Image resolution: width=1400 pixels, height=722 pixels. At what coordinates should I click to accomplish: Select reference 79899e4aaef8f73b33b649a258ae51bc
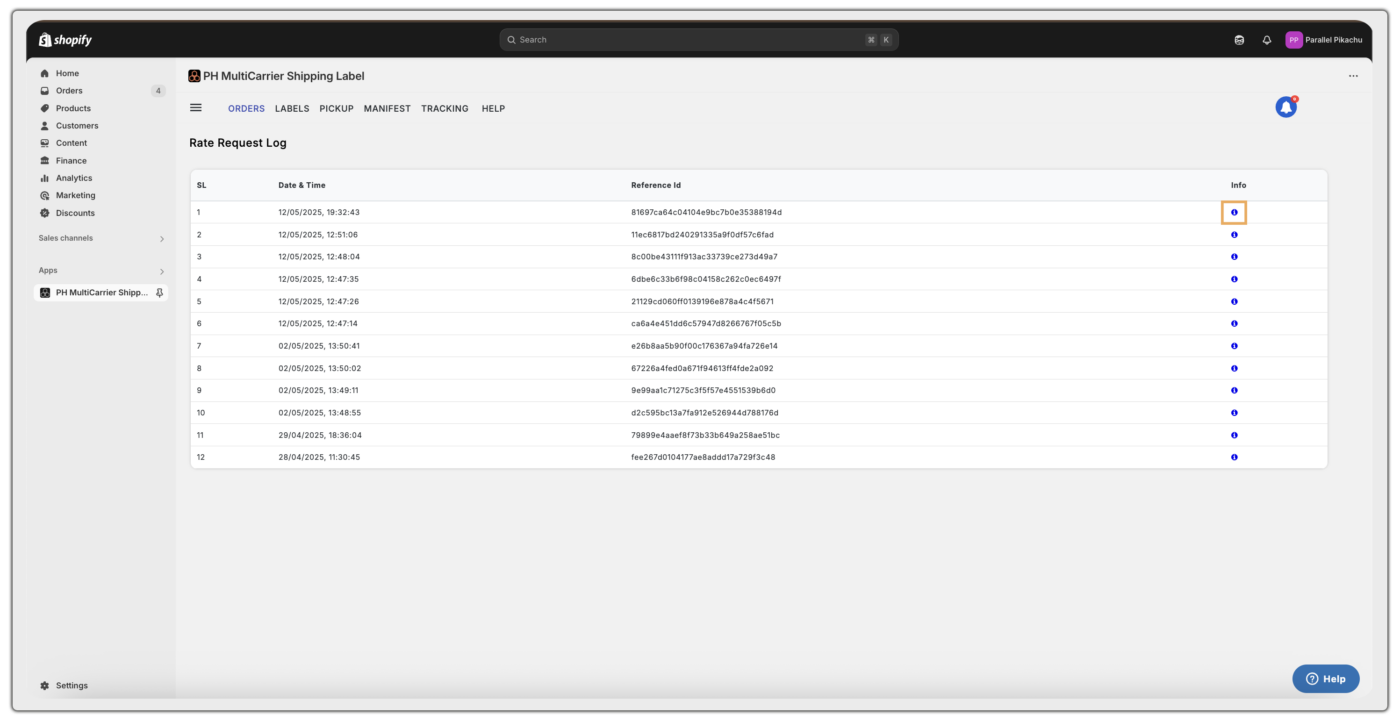coord(705,435)
